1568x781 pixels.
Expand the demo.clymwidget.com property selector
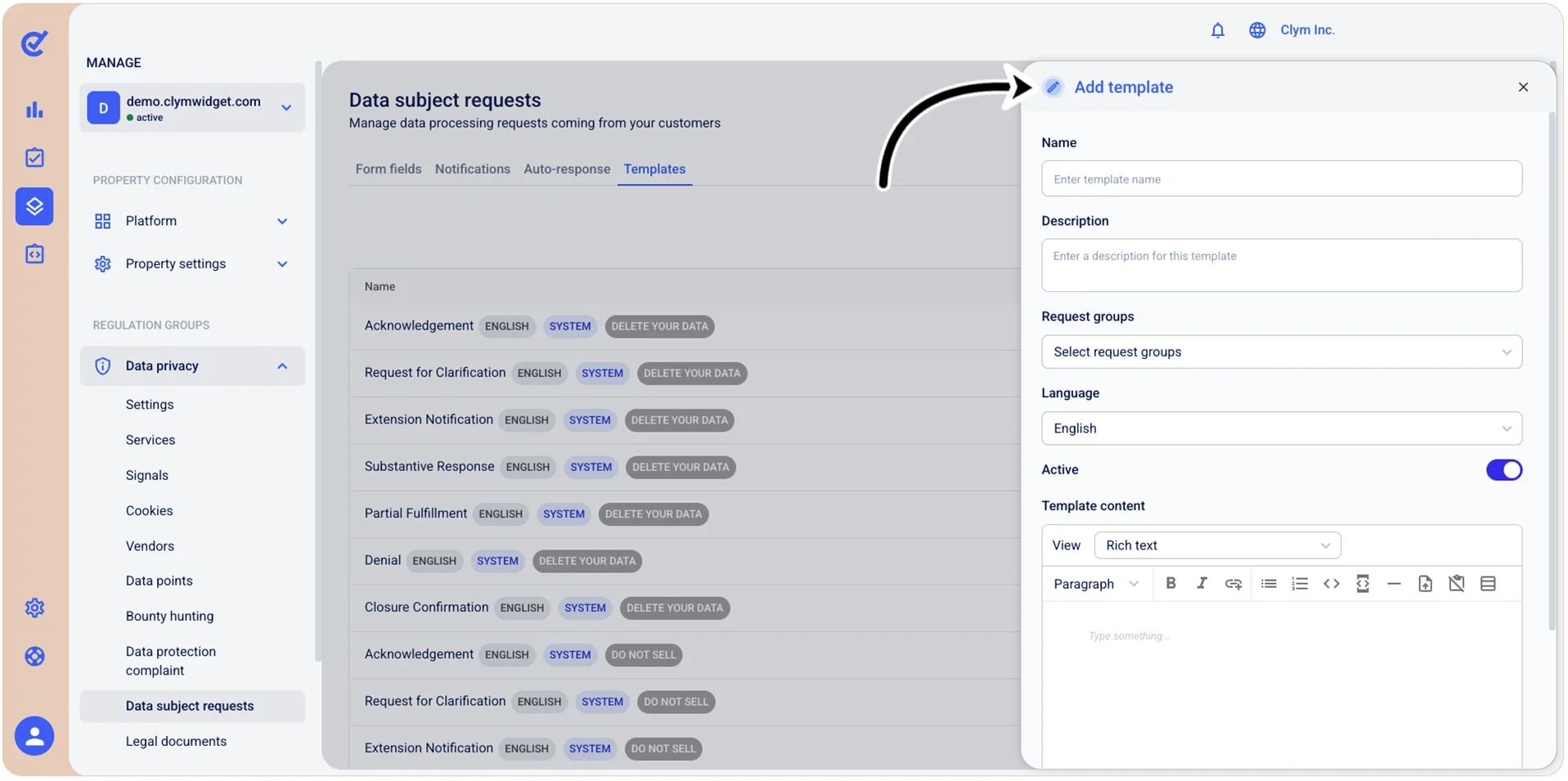coord(192,108)
